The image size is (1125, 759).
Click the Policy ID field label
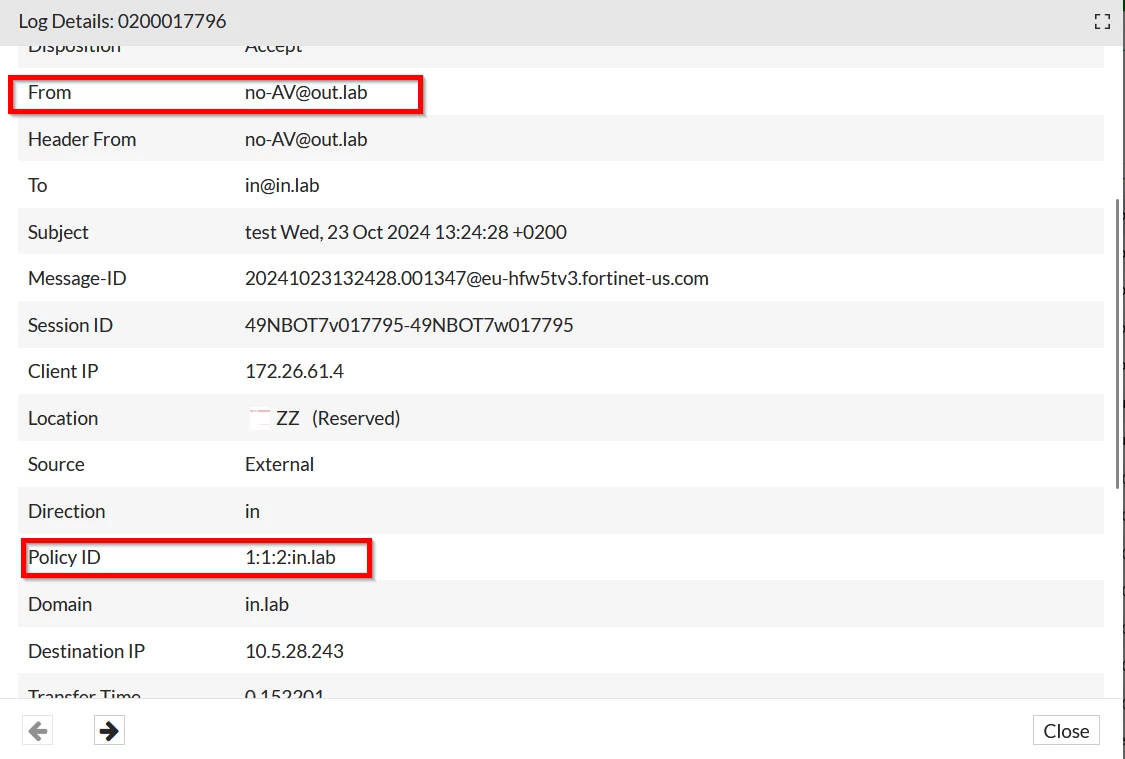point(65,557)
